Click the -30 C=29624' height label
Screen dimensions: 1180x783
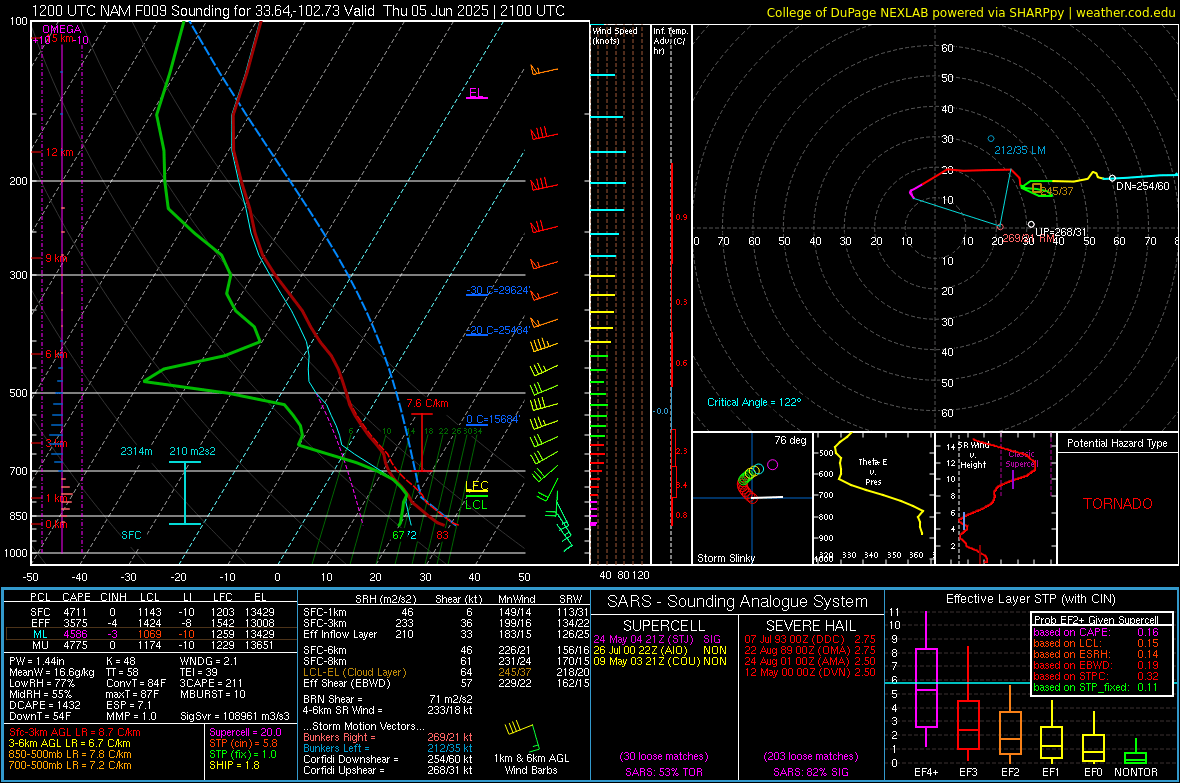coord(498,290)
